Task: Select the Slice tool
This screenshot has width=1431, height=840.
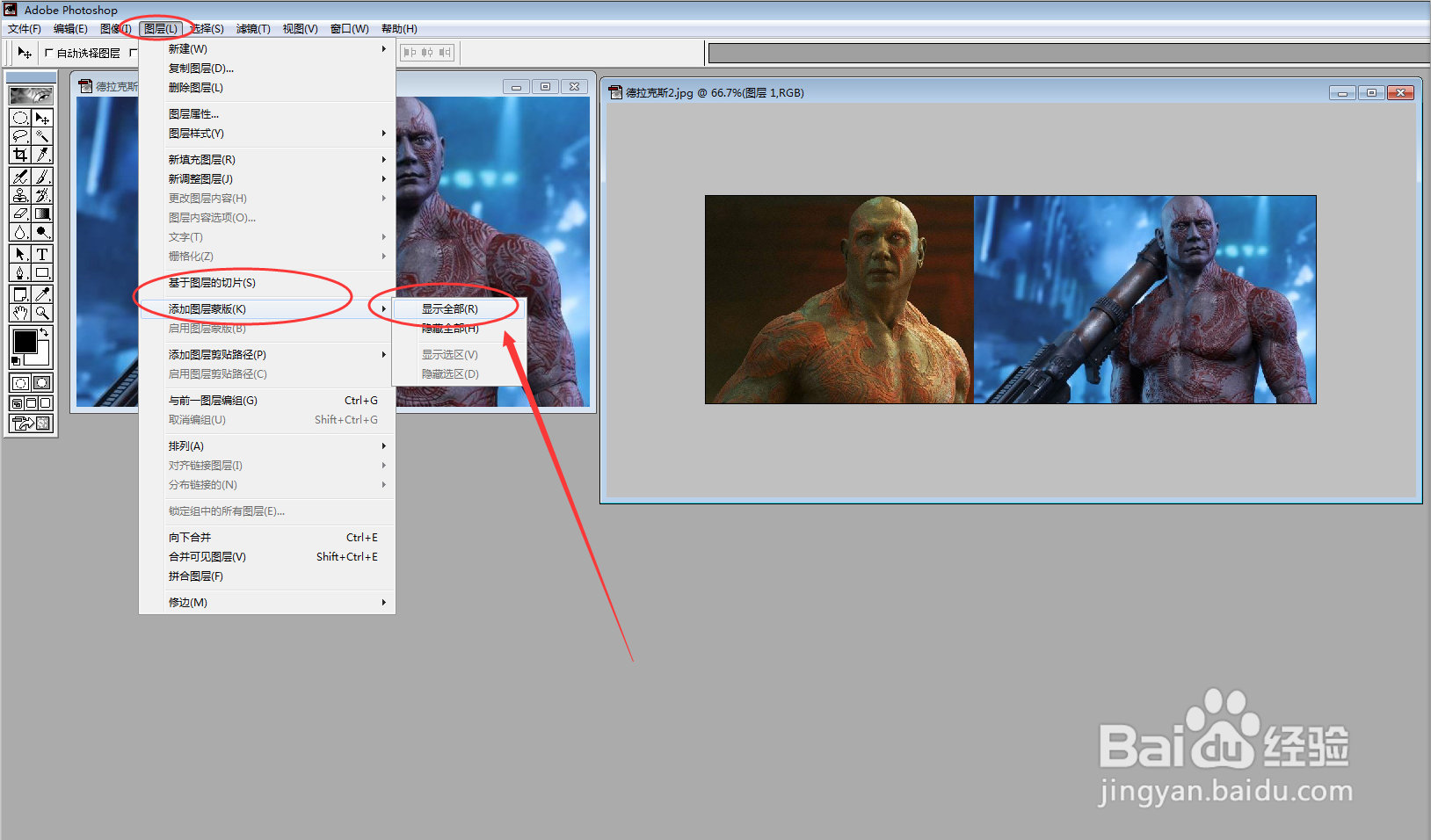Action: point(42,155)
